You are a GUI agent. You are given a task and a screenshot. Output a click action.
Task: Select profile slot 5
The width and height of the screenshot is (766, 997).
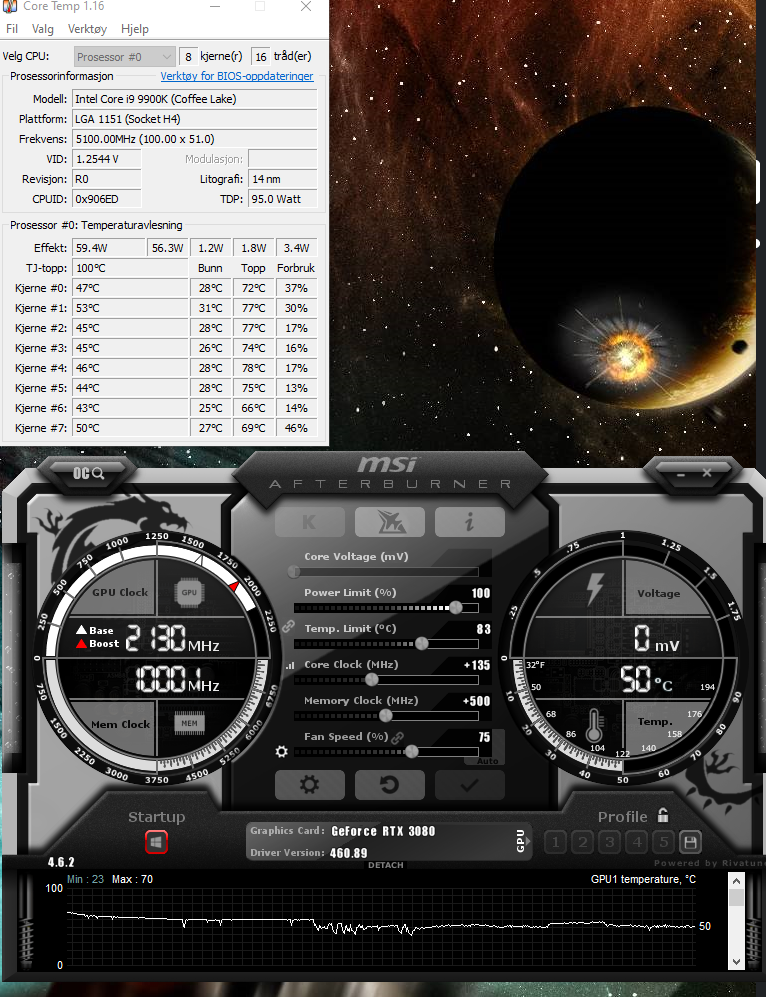tap(664, 842)
